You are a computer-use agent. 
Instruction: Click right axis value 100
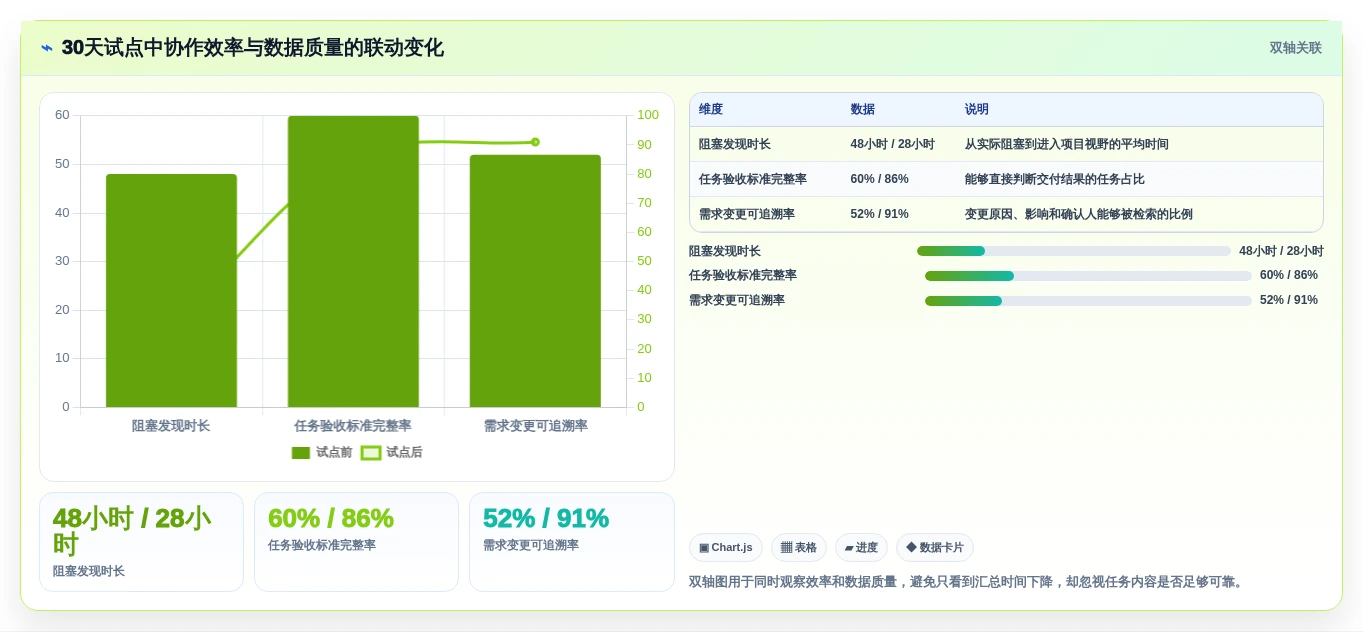click(x=648, y=115)
